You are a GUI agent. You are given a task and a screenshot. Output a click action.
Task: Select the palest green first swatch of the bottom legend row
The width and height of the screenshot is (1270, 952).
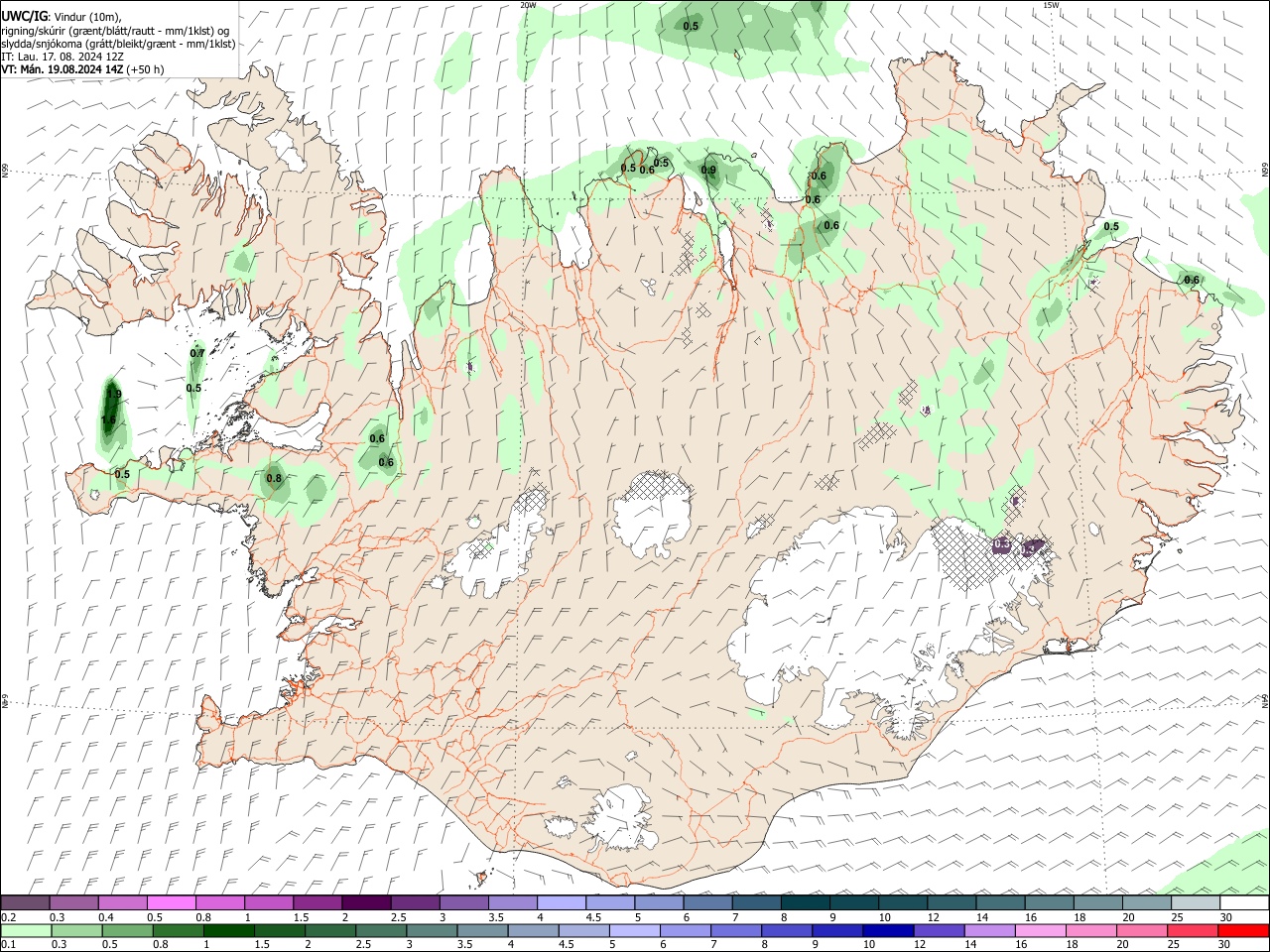tap(25, 930)
